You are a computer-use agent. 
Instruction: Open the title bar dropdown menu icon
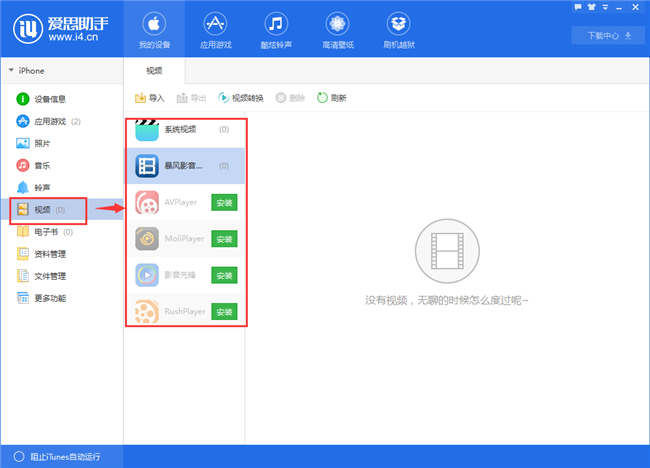(x=605, y=7)
